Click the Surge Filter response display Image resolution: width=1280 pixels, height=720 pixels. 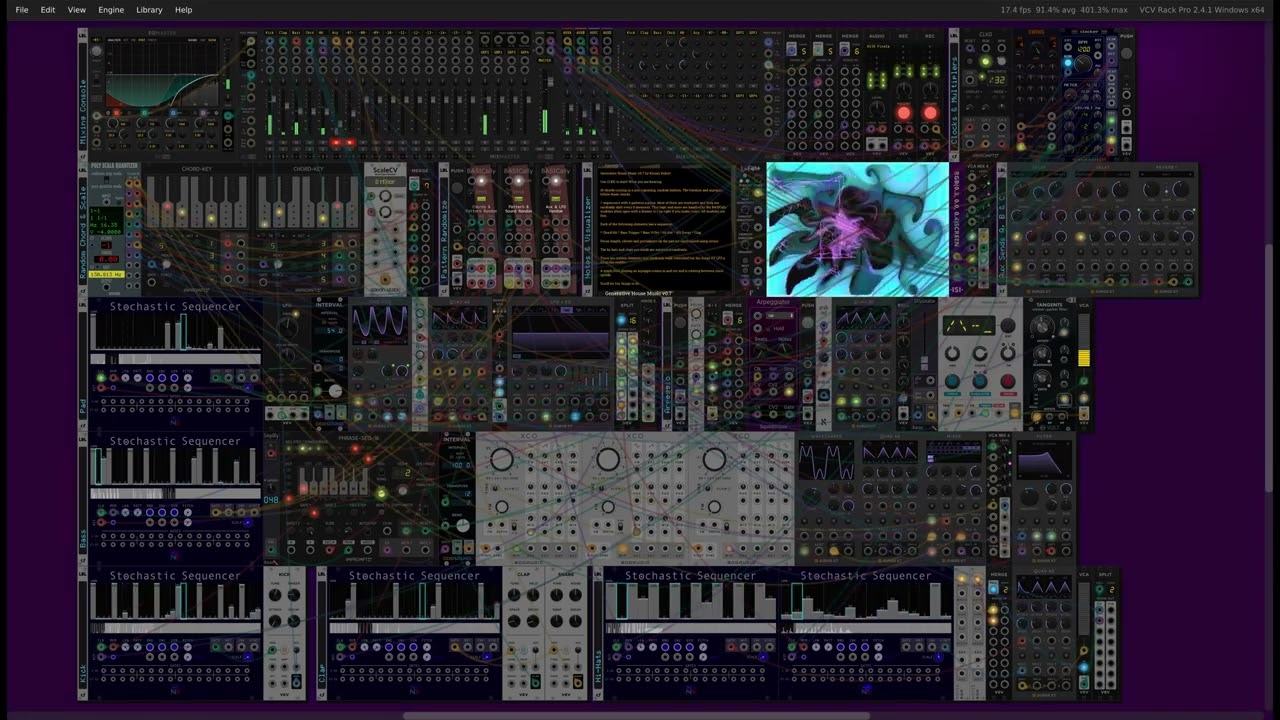tap(1044, 461)
